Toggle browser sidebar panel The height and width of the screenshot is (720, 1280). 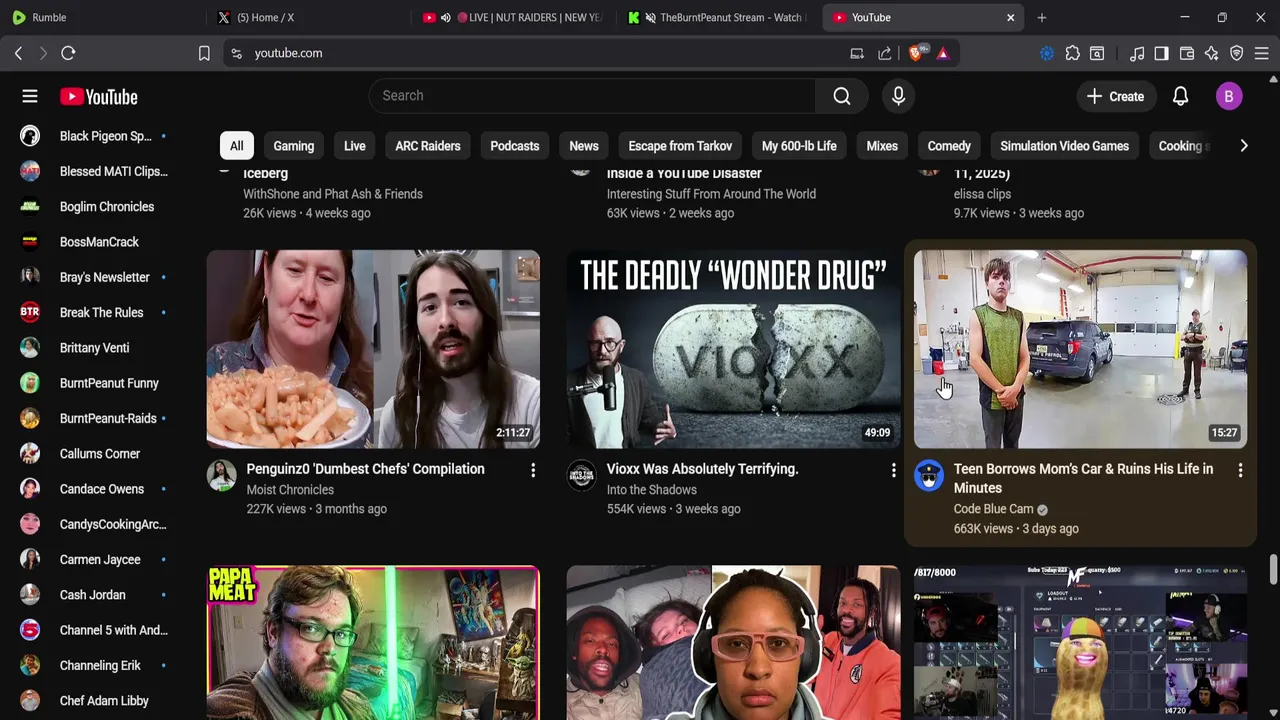[x=1161, y=53]
